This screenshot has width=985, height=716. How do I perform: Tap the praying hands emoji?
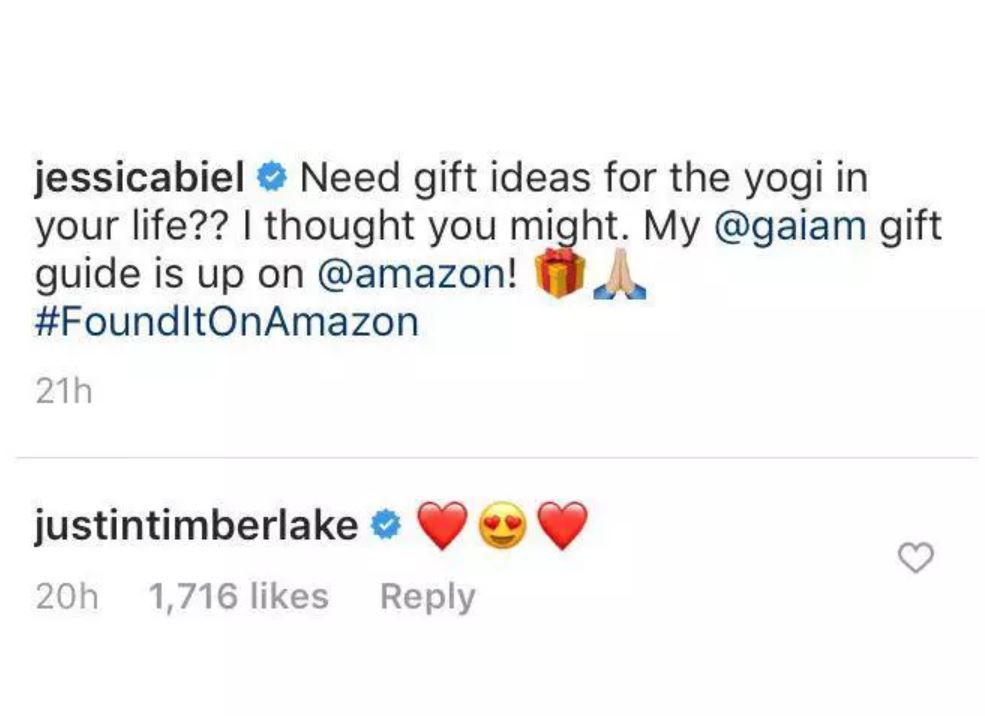click(619, 273)
